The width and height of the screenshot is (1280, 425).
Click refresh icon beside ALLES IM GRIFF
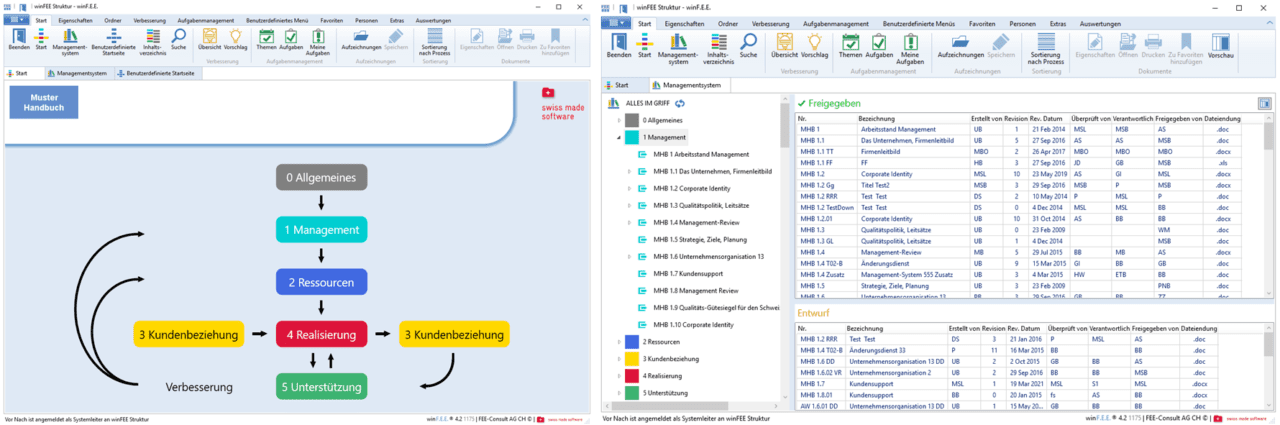680,103
